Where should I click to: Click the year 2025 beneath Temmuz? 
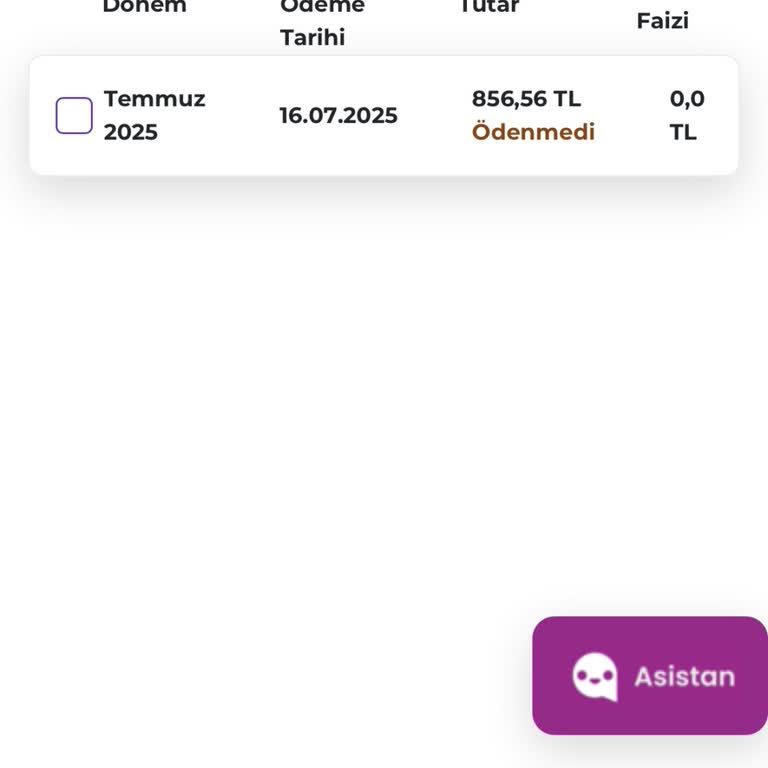pos(131,132)
